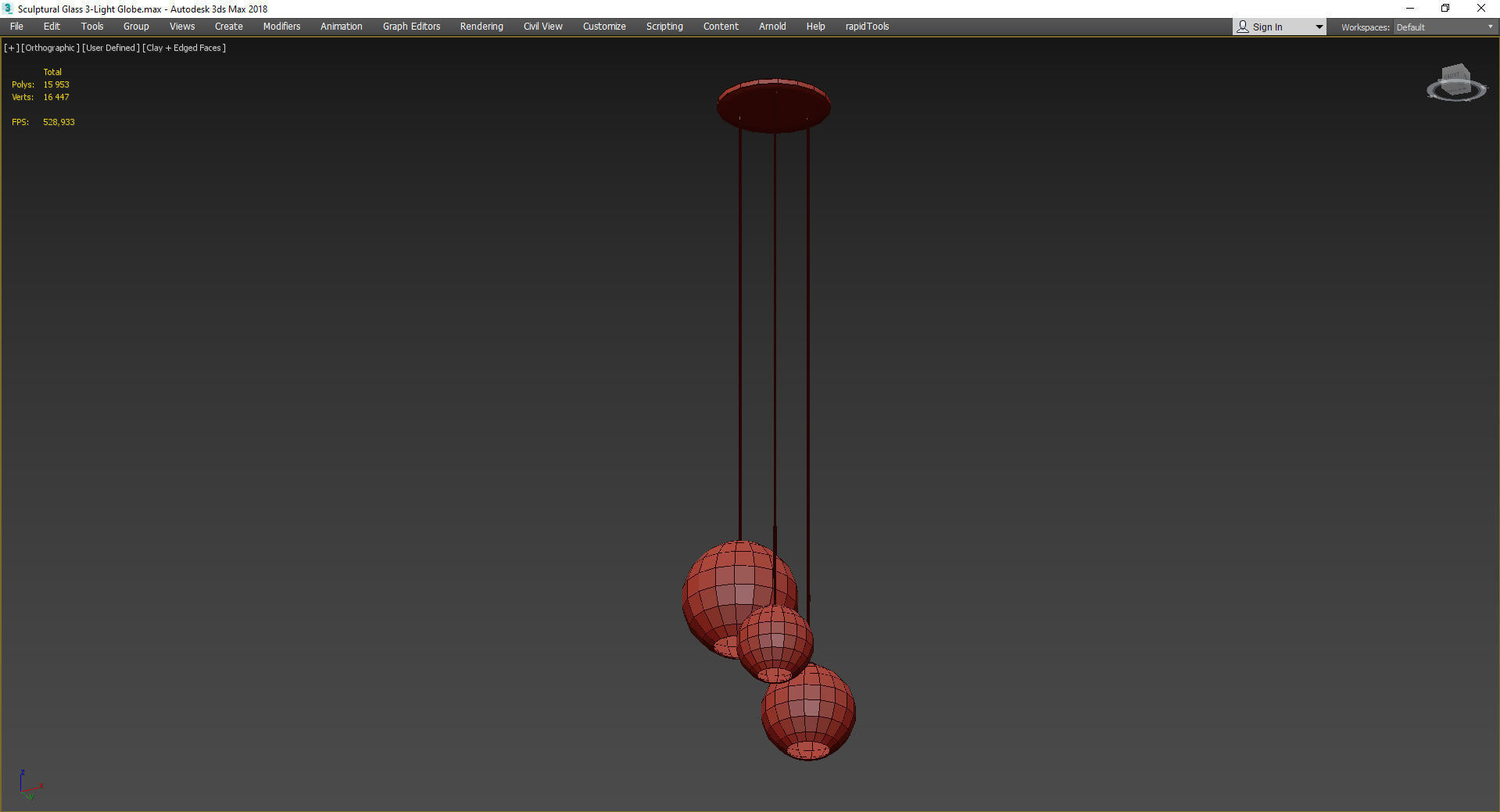
Task: Open the rapidTools menu
Action: [x=867, y=27]
